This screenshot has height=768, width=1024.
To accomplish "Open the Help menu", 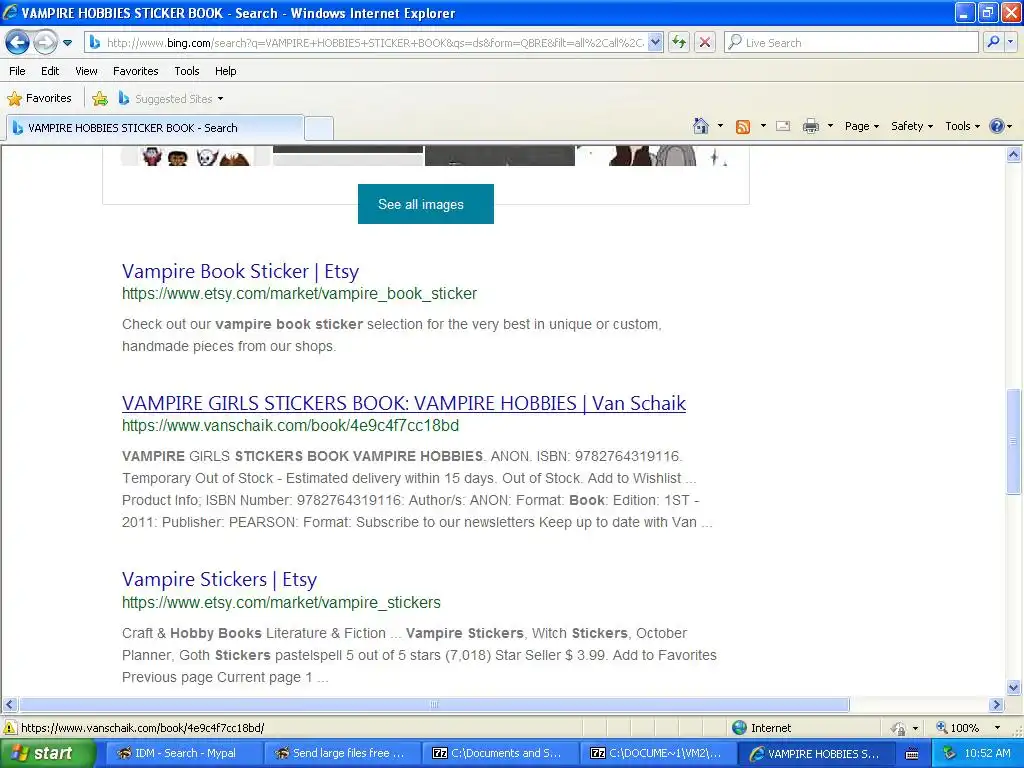I will point(225,71).
